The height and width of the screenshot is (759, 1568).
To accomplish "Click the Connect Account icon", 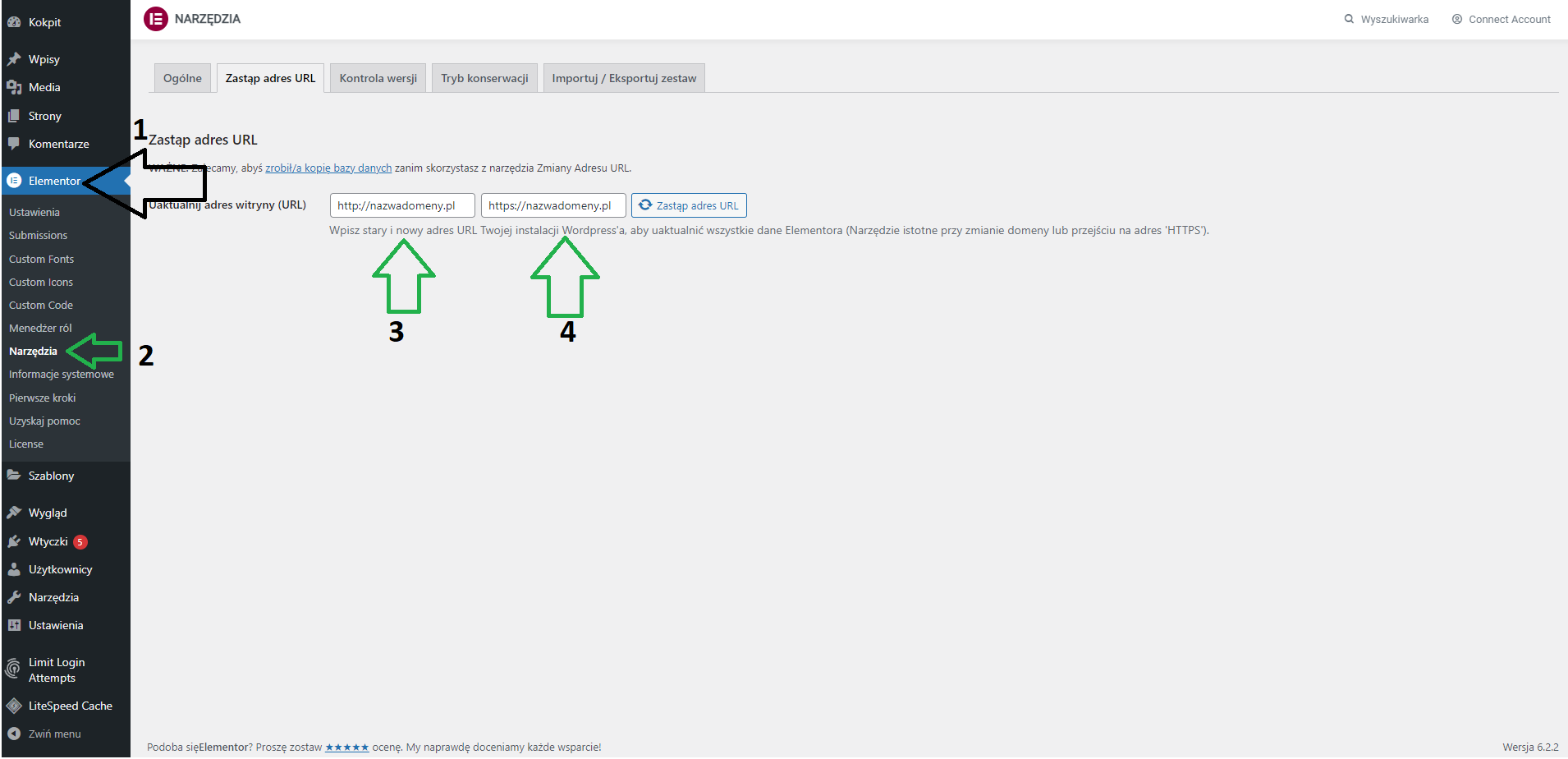I will (1457, 19).
